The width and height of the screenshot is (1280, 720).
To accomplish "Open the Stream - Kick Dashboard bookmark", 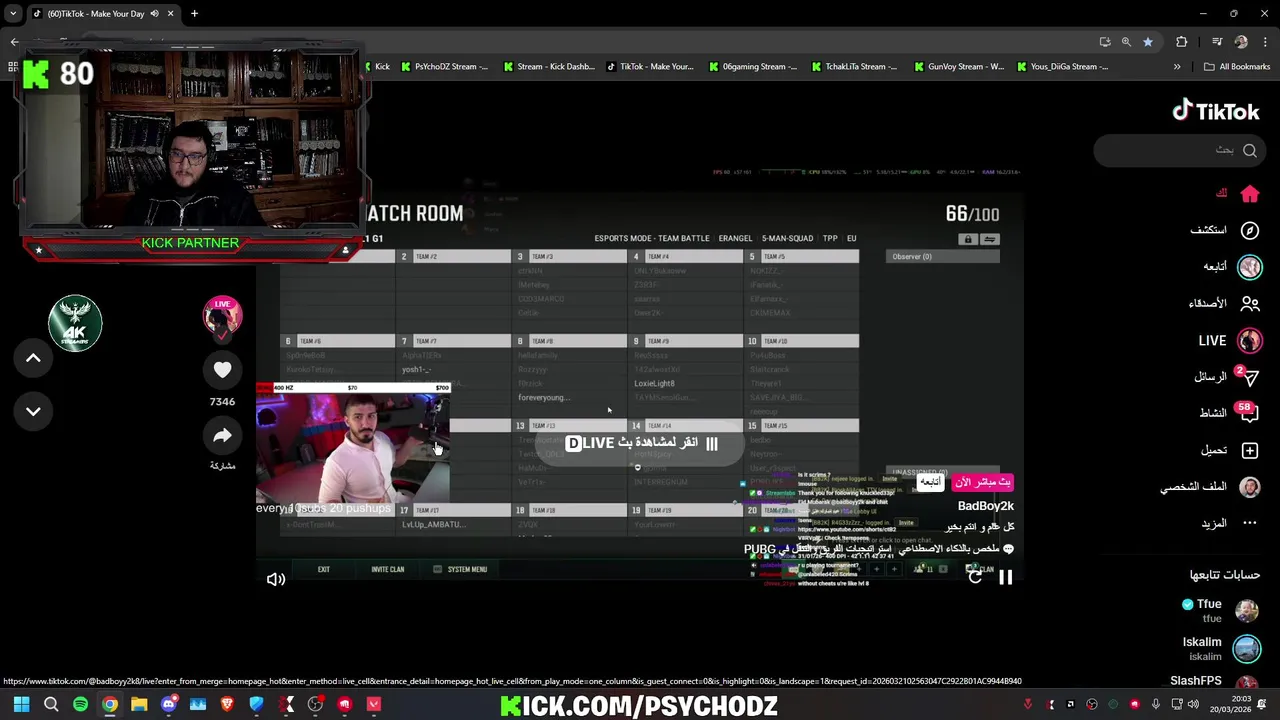I will 549,67.
